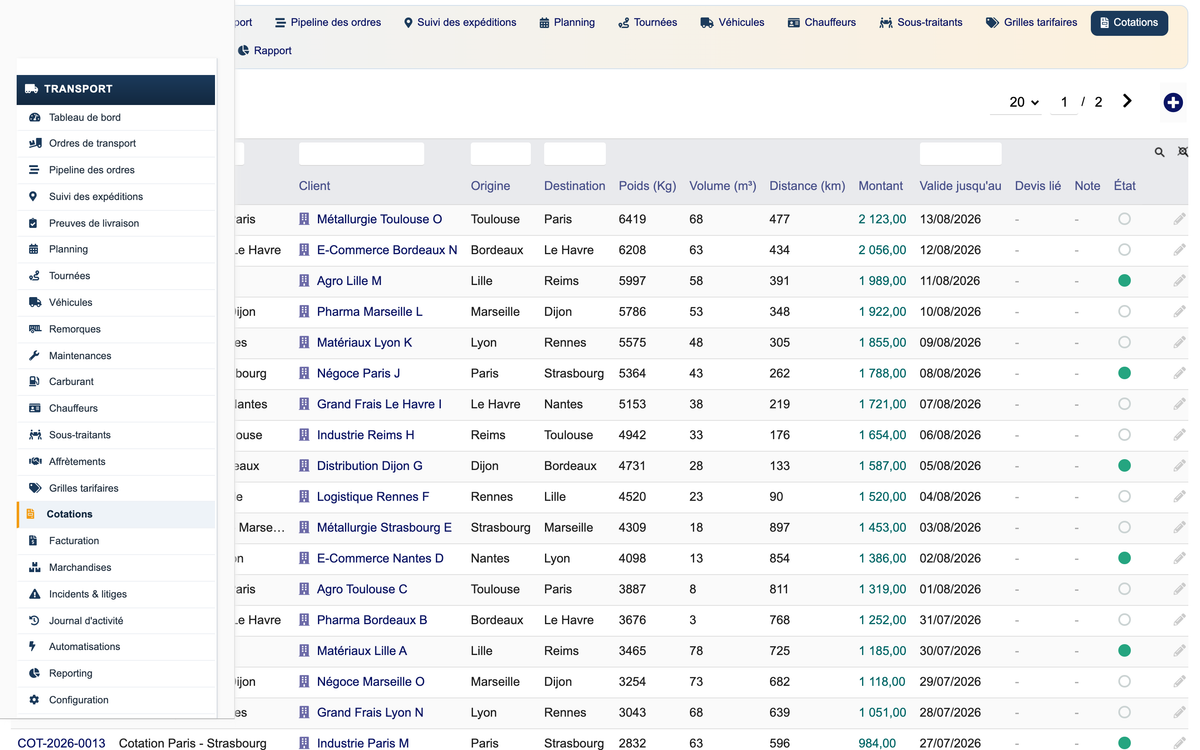Toggle green État dot for E-Commerce Nantes D
The width and height of the screenshot is (1200, 750).
(x=1124, y=558)
